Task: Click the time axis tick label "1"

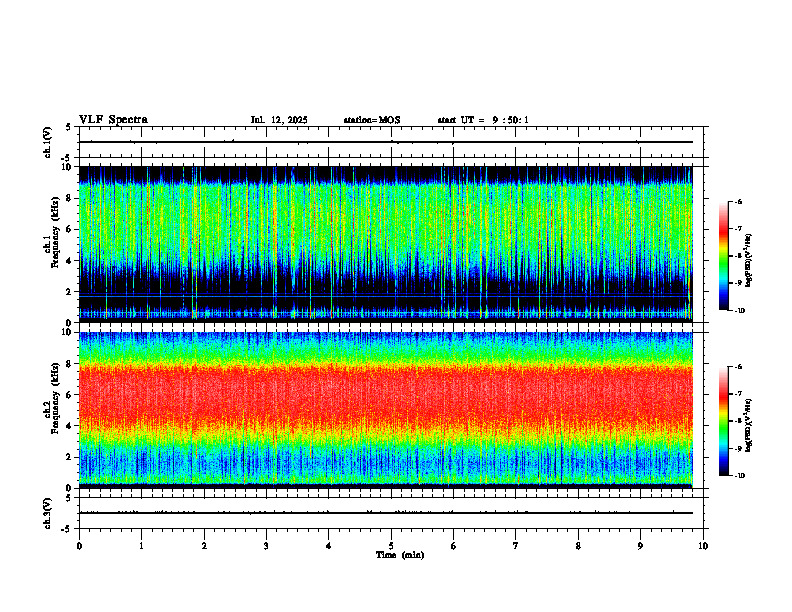Action: point(141,546)
